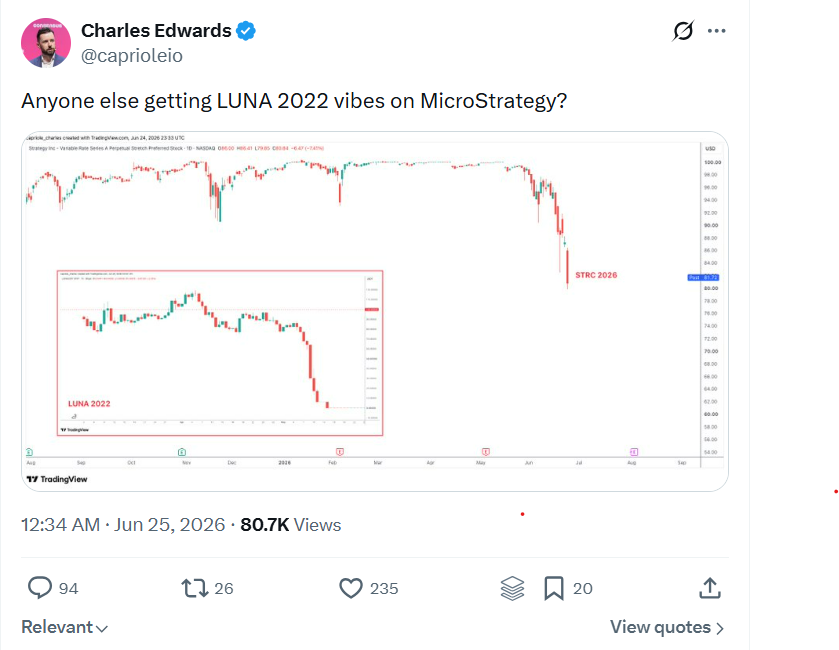The width and height of the screenshot is (839, 650).
Task: Click the stacked layers icon
Action: click(x=513, y=588)
